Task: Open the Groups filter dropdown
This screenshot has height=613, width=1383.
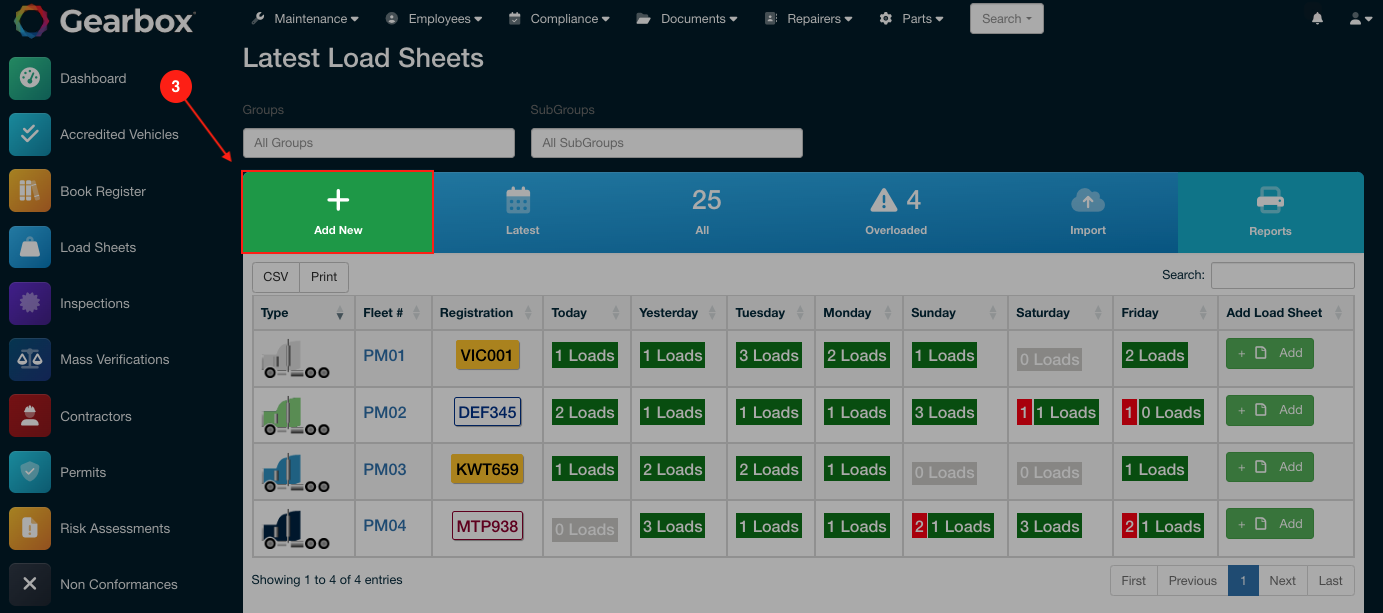Action: click(x=378, y=142)
